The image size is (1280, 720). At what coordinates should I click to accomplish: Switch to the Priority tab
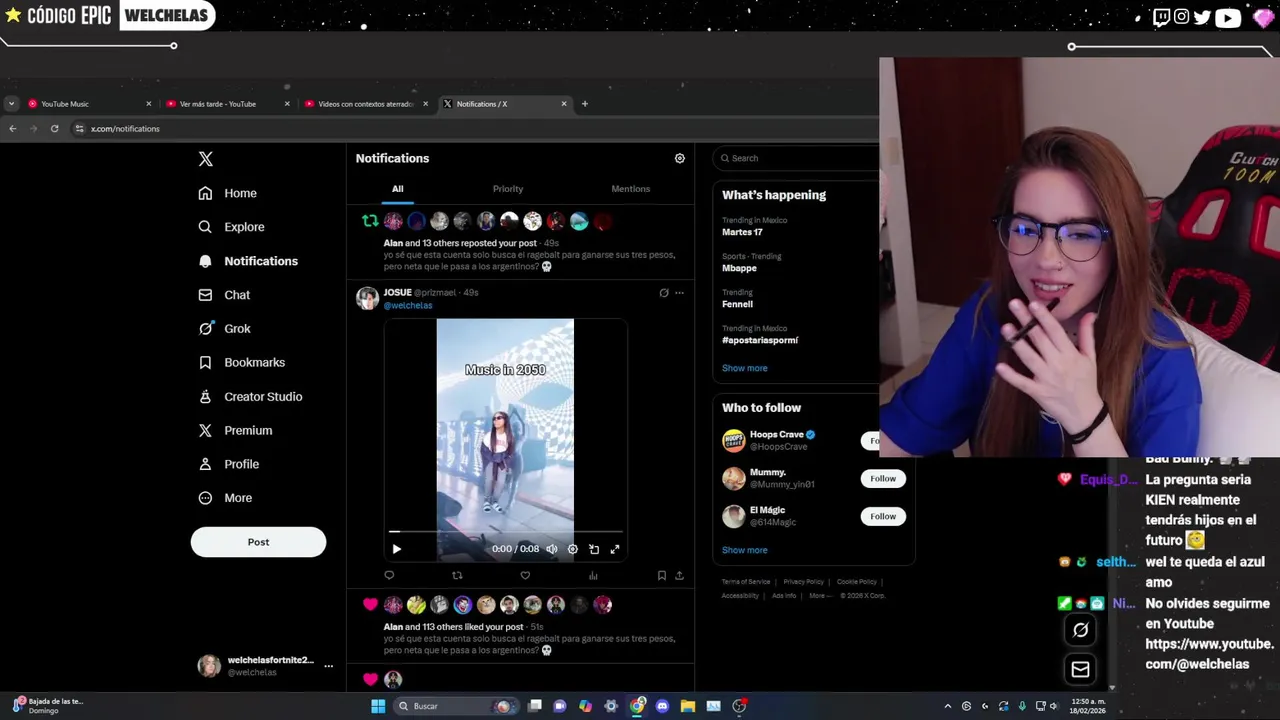coord(507,189)
